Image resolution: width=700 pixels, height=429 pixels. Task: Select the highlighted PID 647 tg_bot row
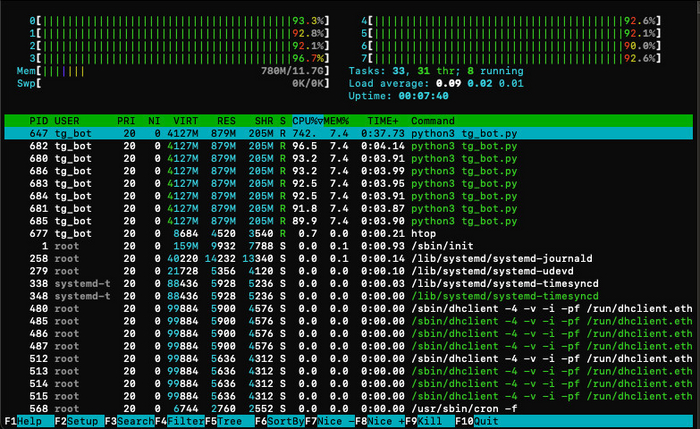click(349, 133)
